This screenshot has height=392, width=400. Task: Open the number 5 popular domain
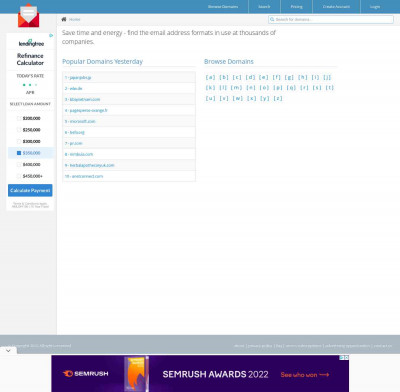pos(80,121)
